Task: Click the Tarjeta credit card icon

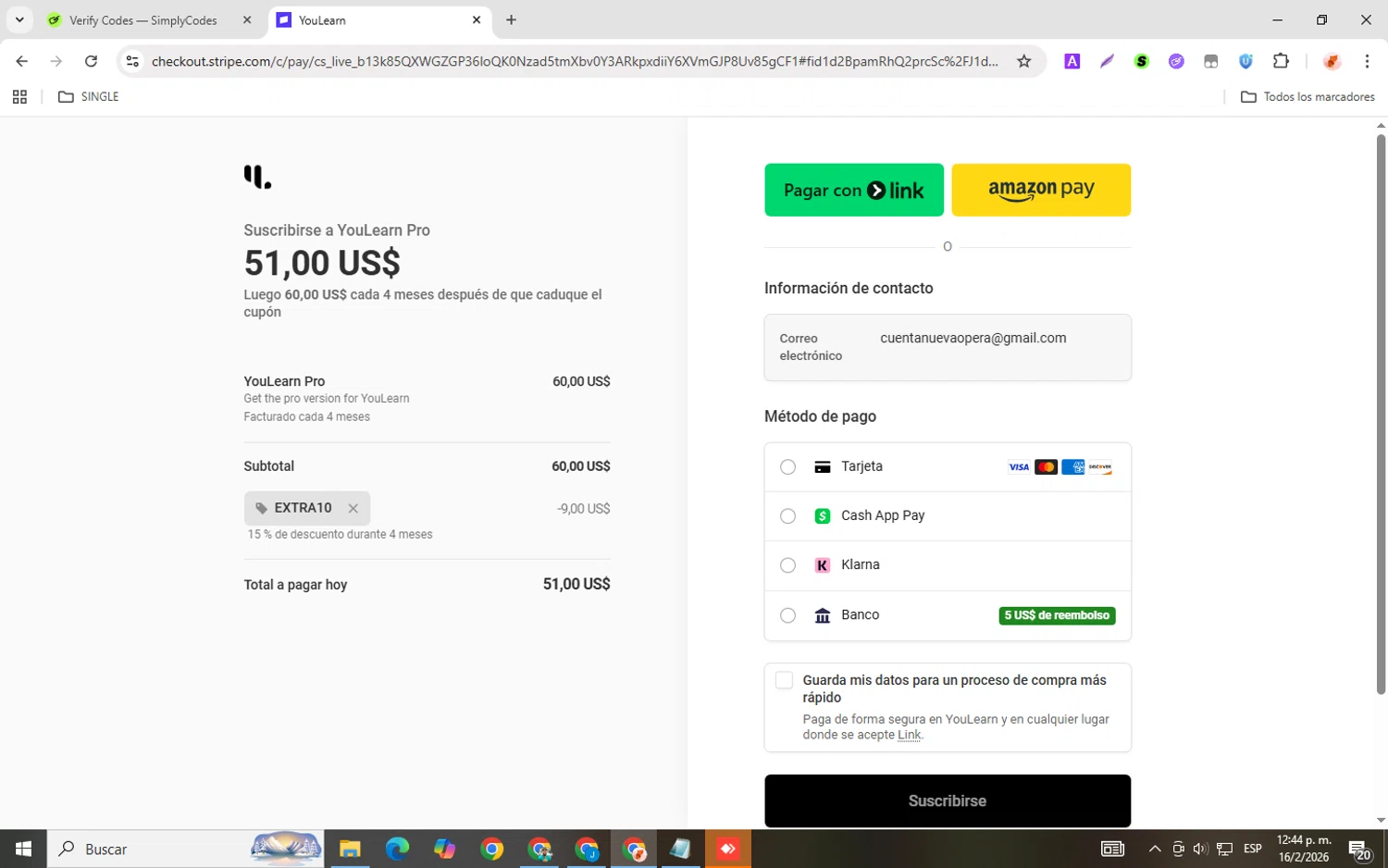Action: coord(822,467)
